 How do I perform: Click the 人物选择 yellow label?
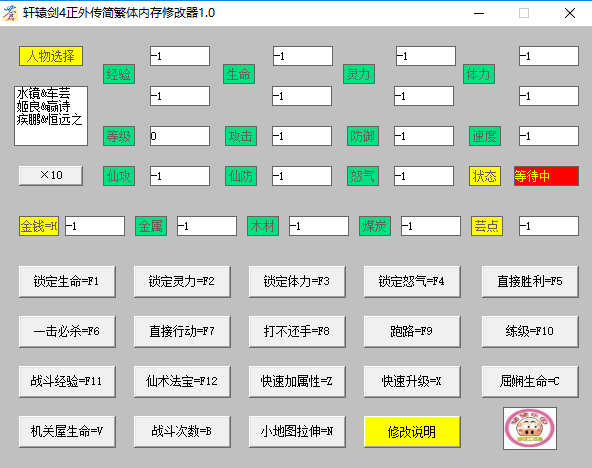click(51, 56)
